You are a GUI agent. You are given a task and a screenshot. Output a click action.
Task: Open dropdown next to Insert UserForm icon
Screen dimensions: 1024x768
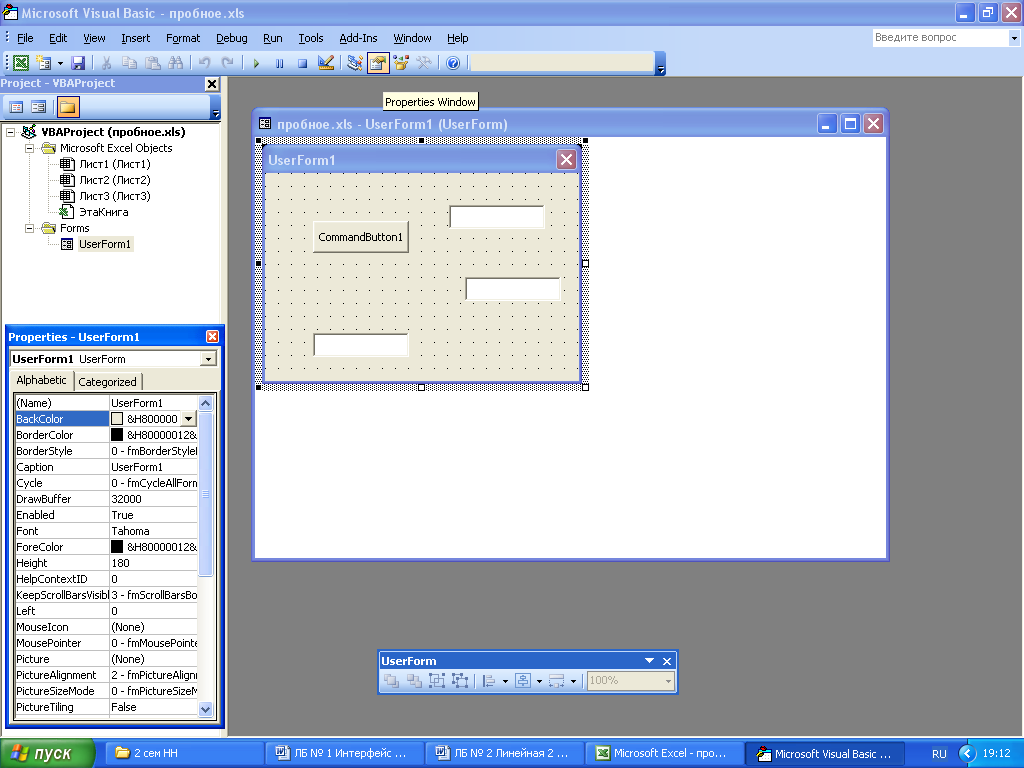coord(60,63)
